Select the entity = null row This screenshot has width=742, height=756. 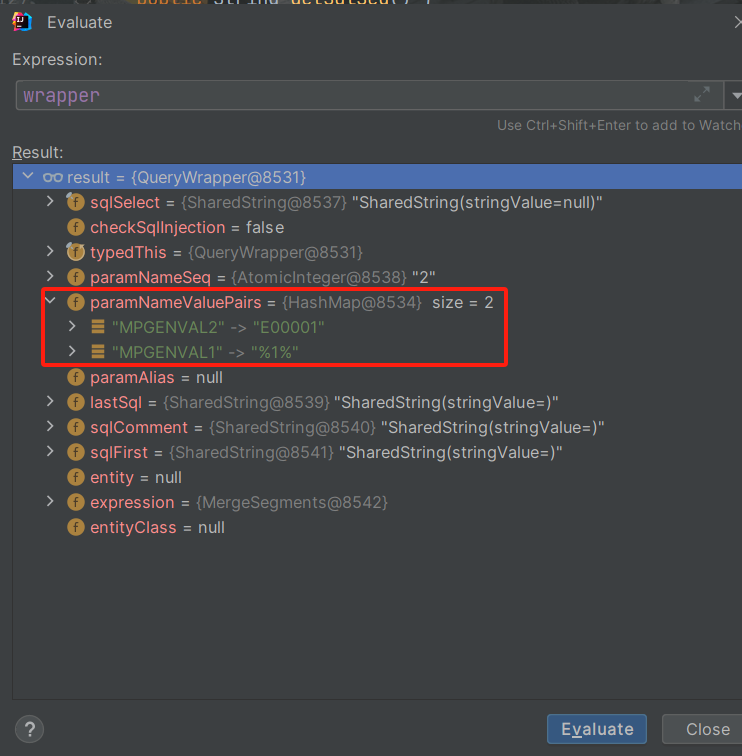pos(377,477)
